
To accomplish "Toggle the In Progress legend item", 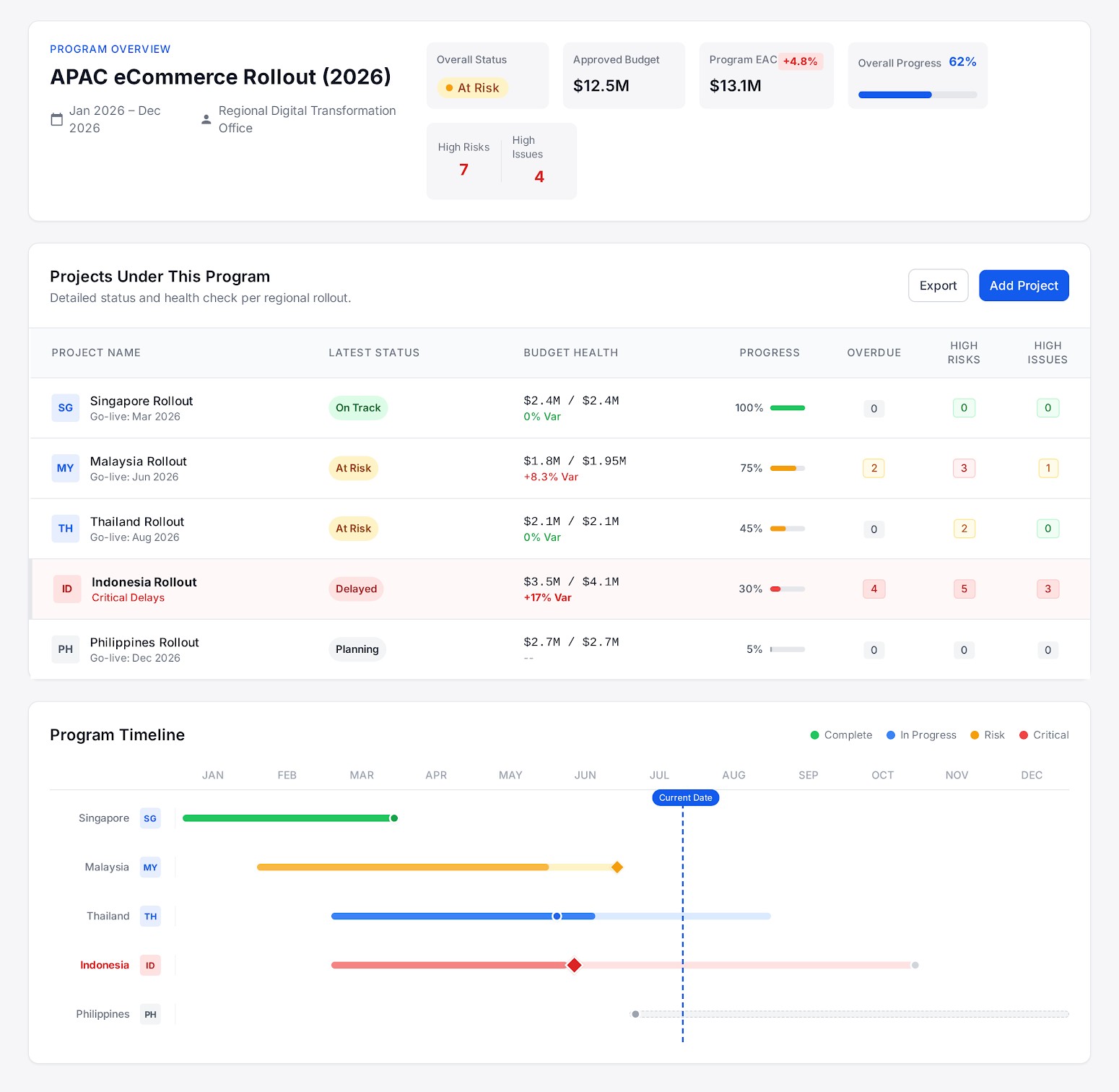I will [921, 734].
